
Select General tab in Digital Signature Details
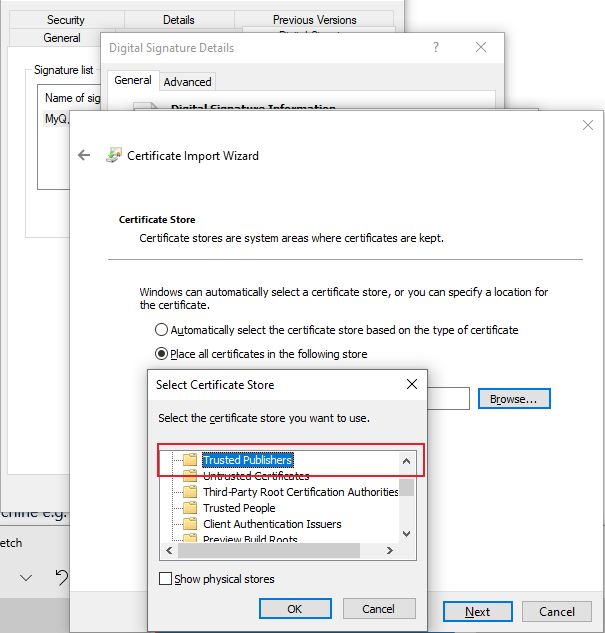pos(133,80)
